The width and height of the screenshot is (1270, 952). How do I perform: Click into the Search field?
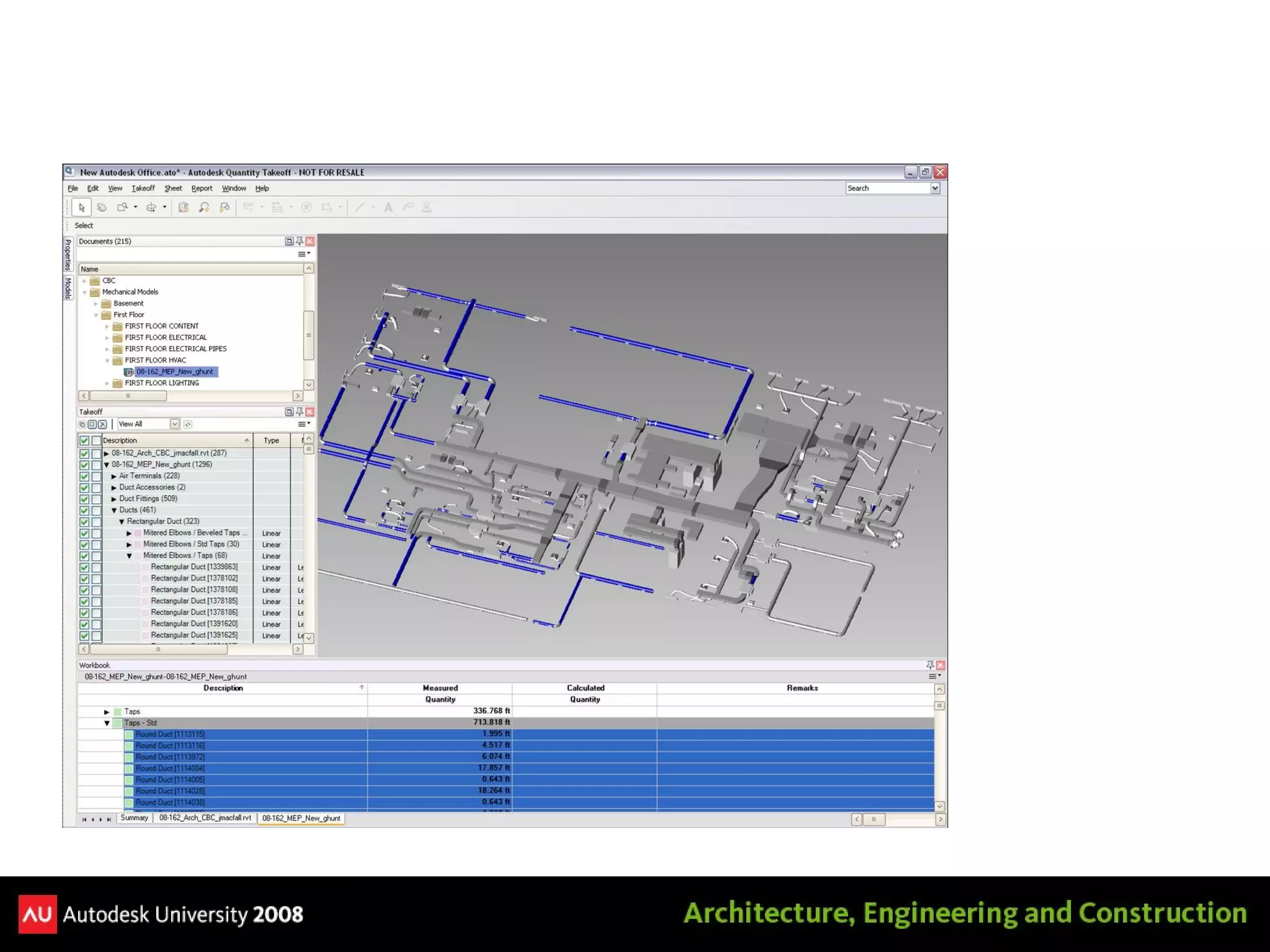(887, 188)
